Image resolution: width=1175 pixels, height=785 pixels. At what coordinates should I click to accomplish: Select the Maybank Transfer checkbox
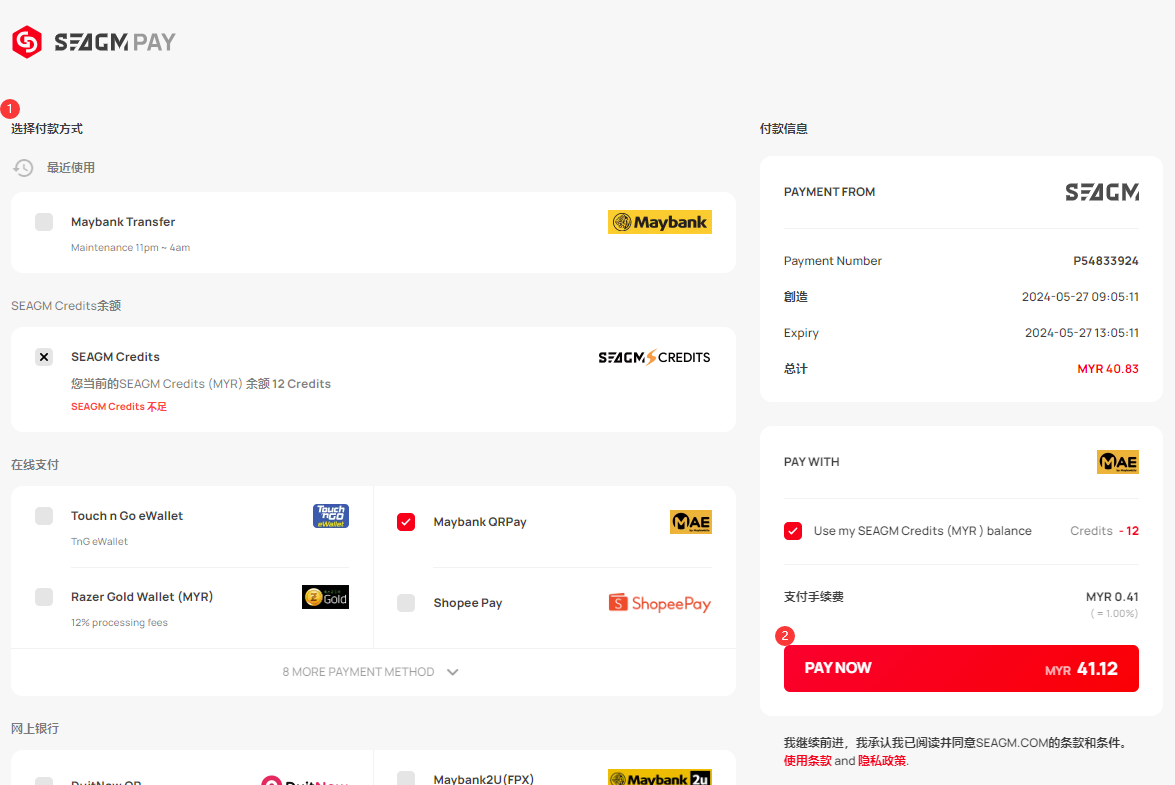(44, 222)
